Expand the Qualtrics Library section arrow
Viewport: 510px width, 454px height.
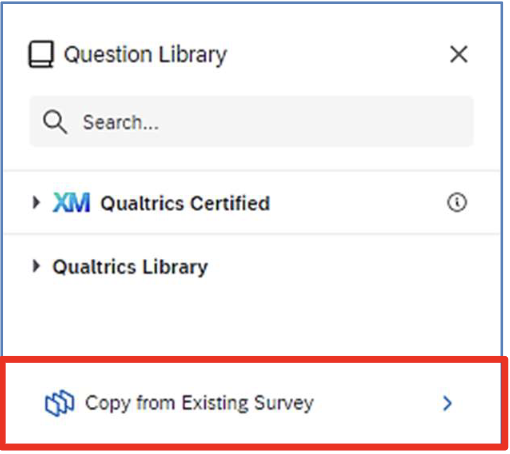pyautogui.click(x=36, y=266)
